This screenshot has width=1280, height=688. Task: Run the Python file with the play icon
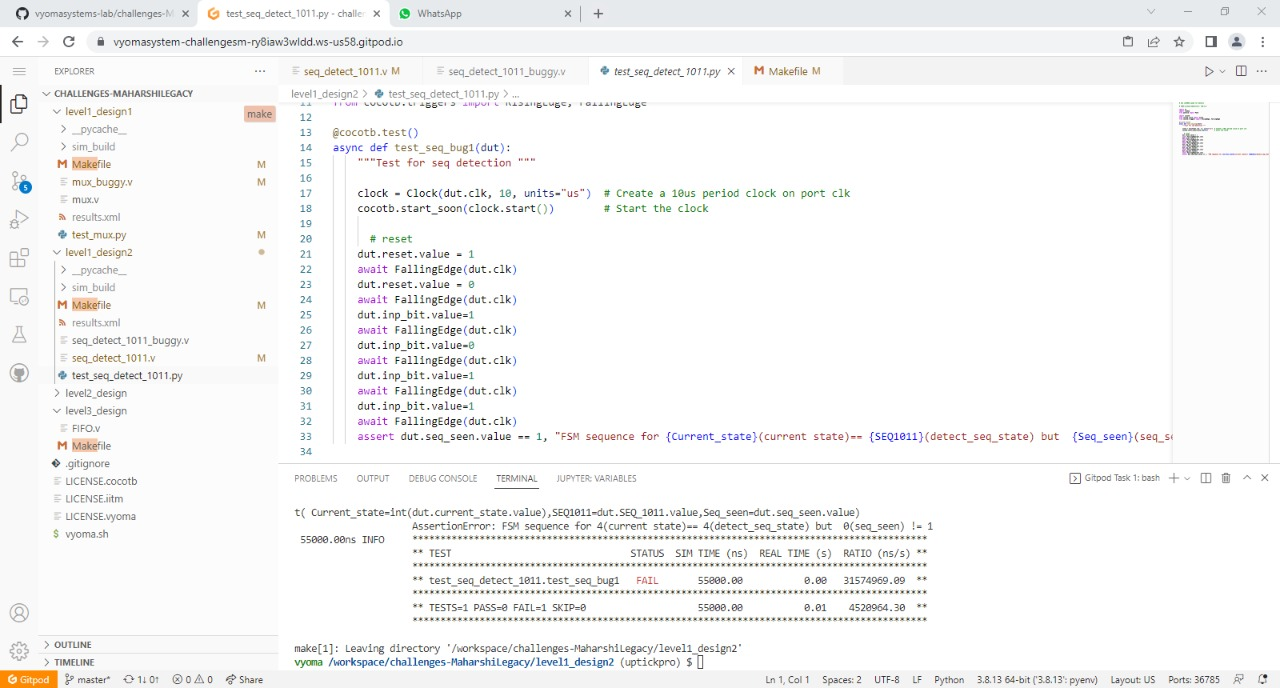[1207, 71]
